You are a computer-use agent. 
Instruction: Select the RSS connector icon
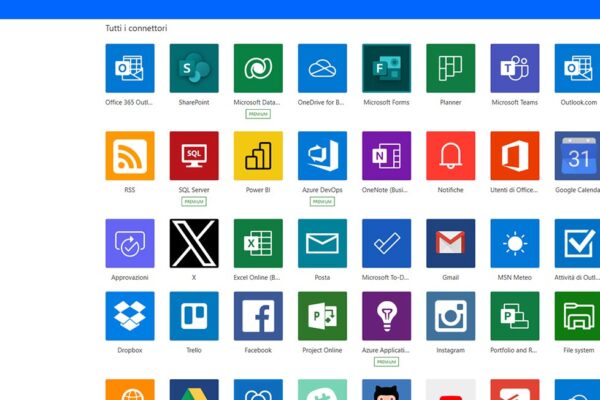[130, 156]
